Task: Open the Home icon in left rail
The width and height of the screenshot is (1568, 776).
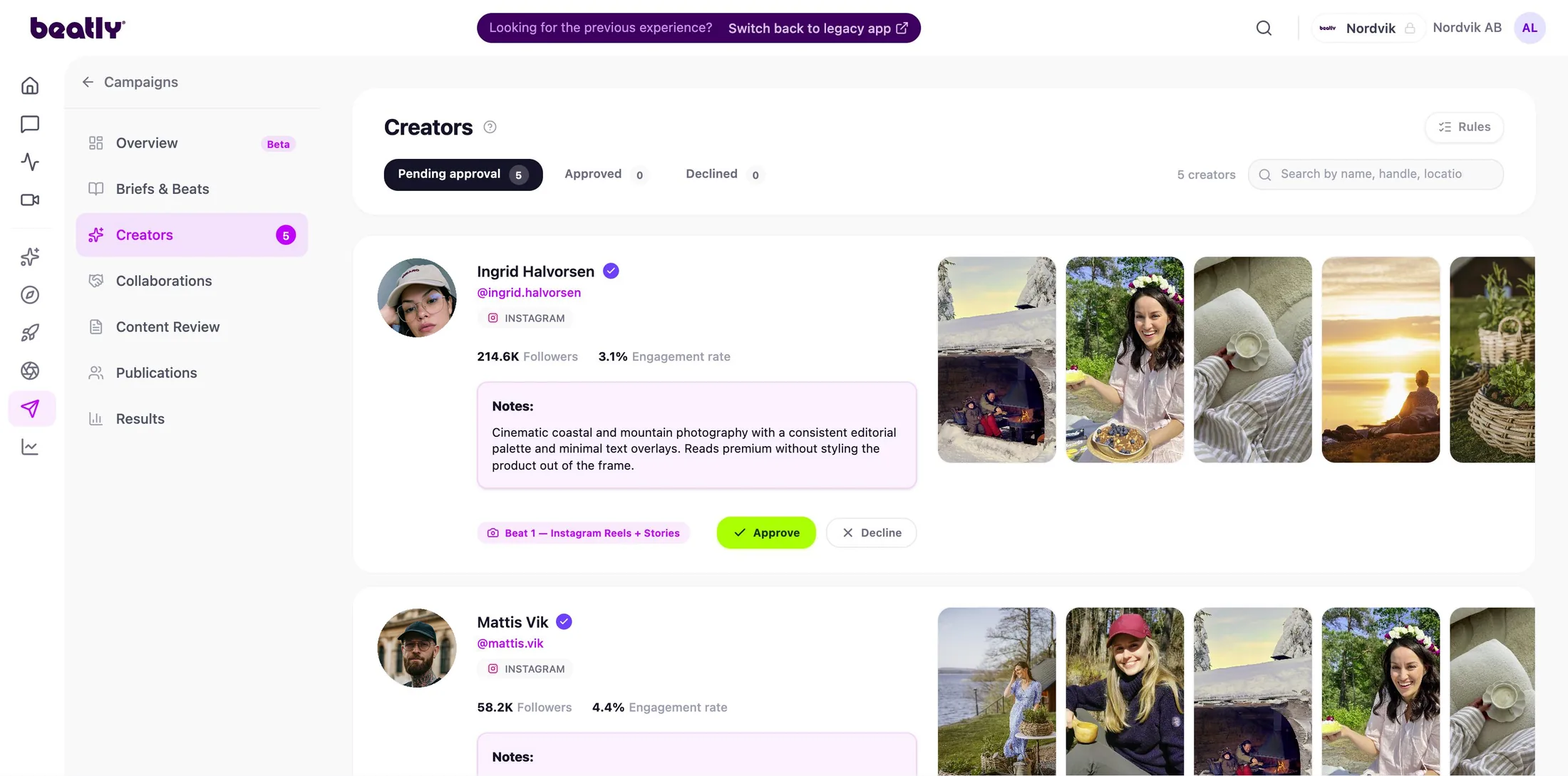Action: [30, 86]
